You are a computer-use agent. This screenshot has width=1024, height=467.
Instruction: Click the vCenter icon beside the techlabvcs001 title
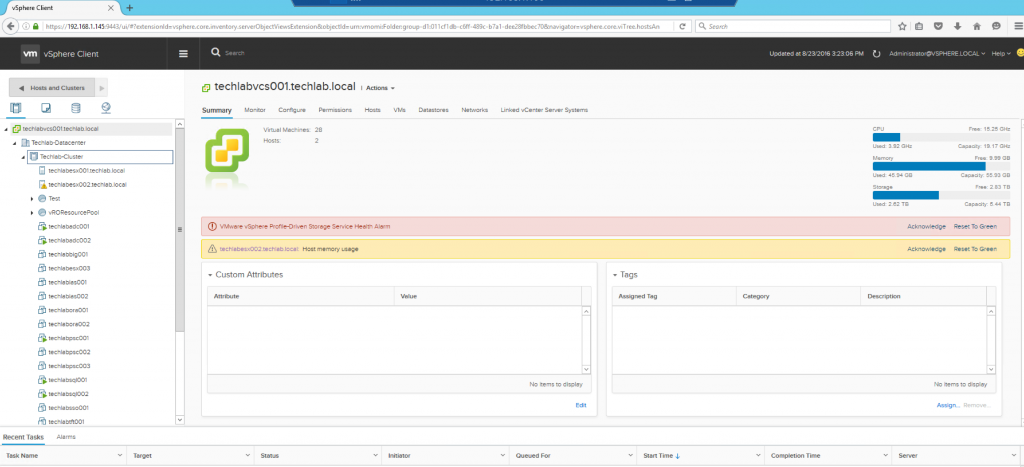tap(206, 88)
